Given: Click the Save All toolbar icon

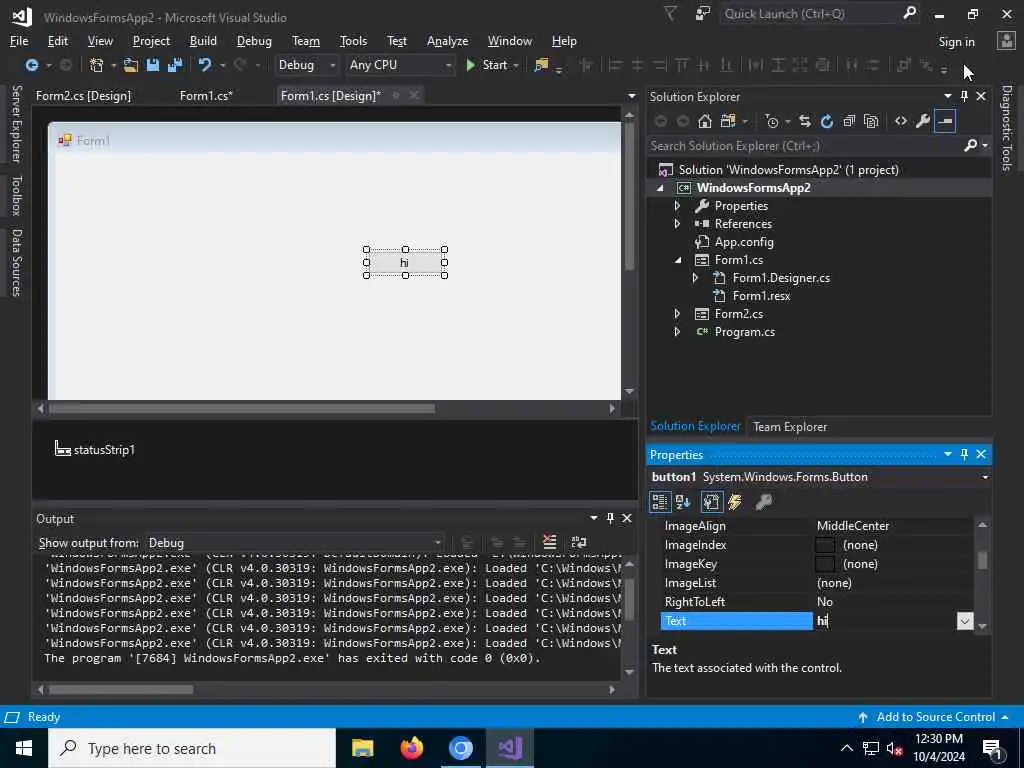Looking at the screenshot, I should [175, 65].
